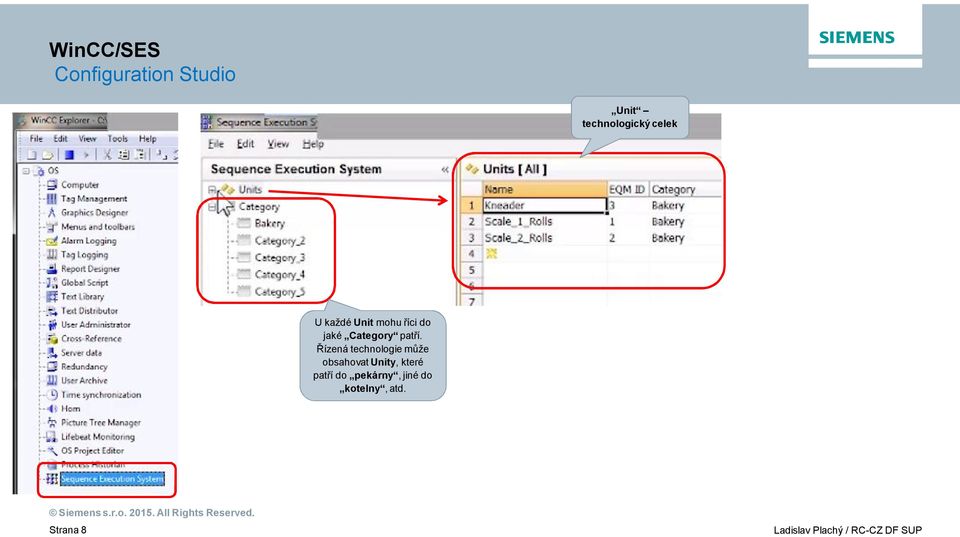
Task: Click the blue Deactivate square toolbar icon
Action: pyautogui.click(x=69, y=155)
